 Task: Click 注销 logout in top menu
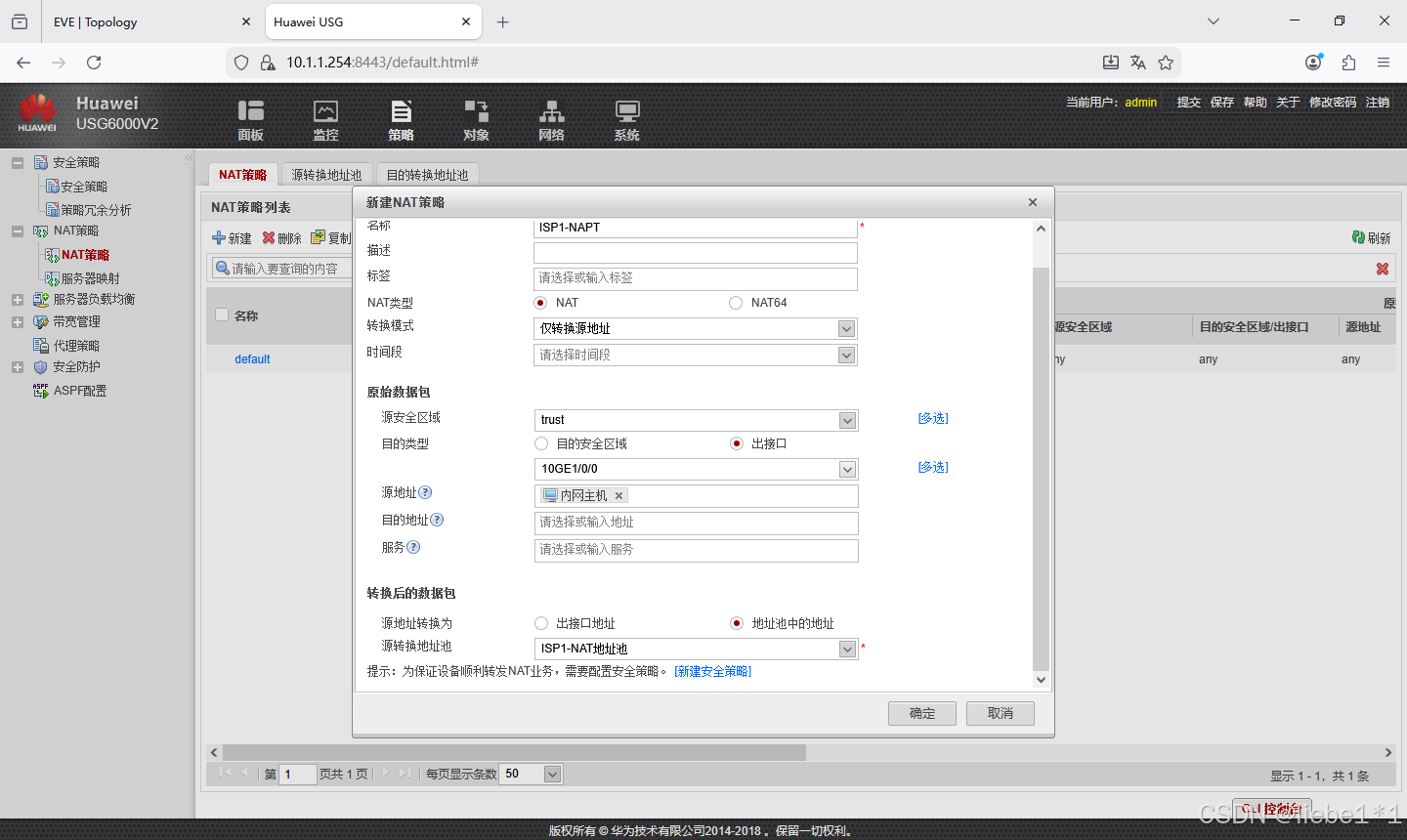(1378, 102)
